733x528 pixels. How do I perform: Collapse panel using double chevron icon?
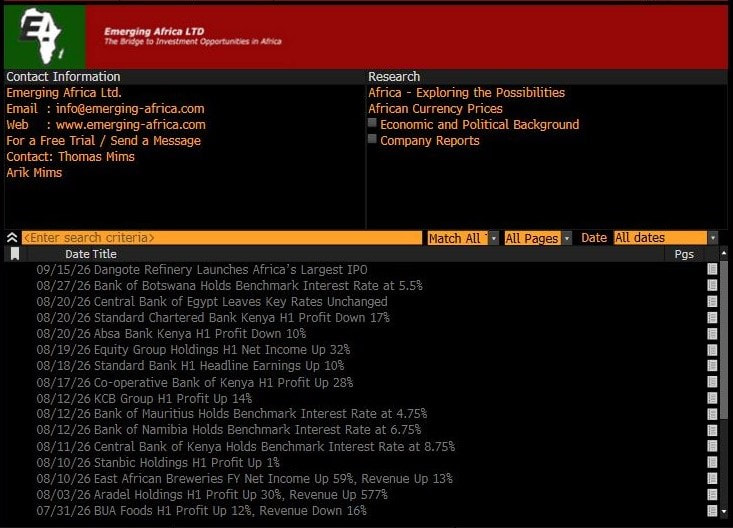tap(12, 238)
